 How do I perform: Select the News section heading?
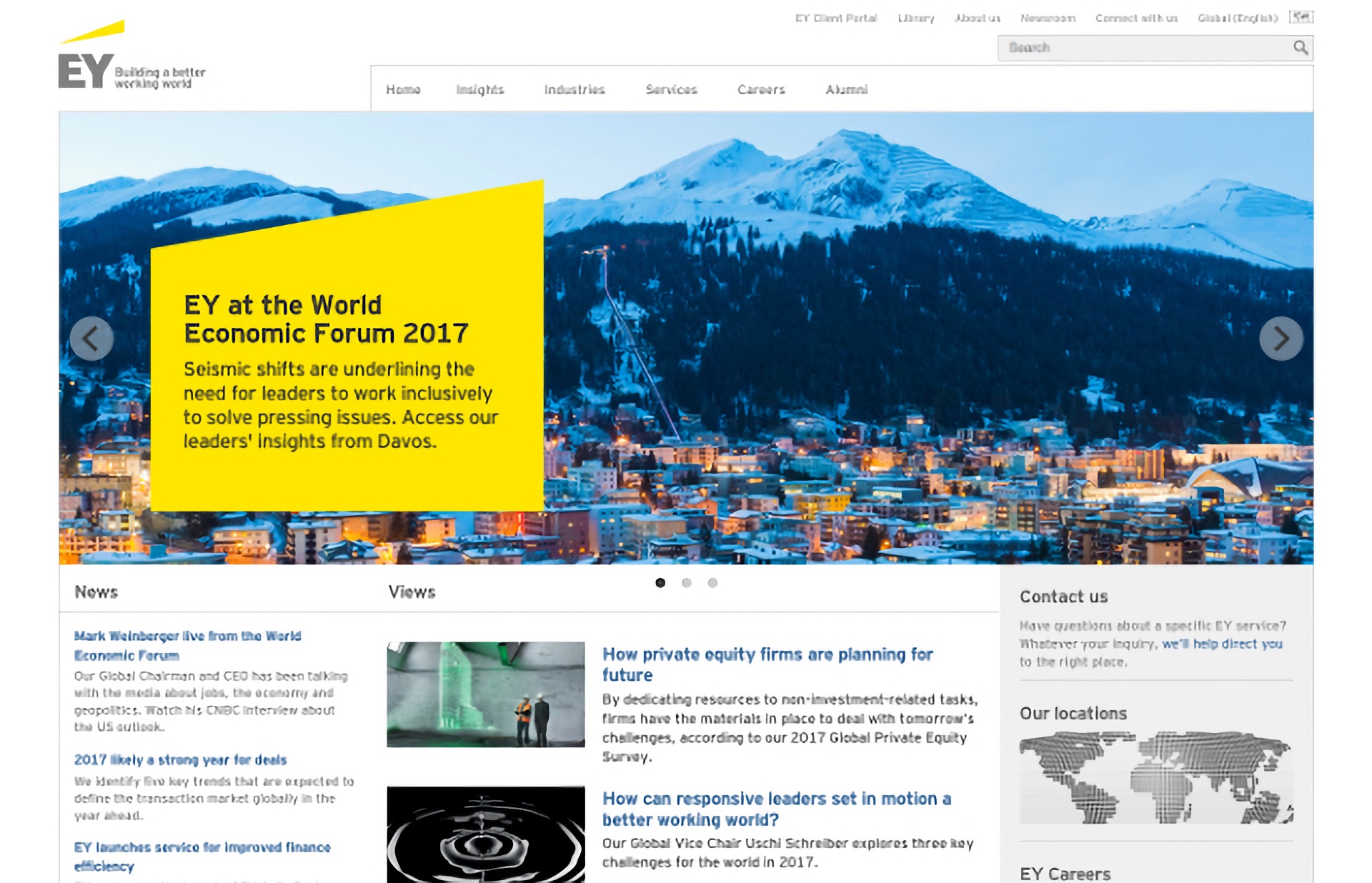tap(96, 592)
